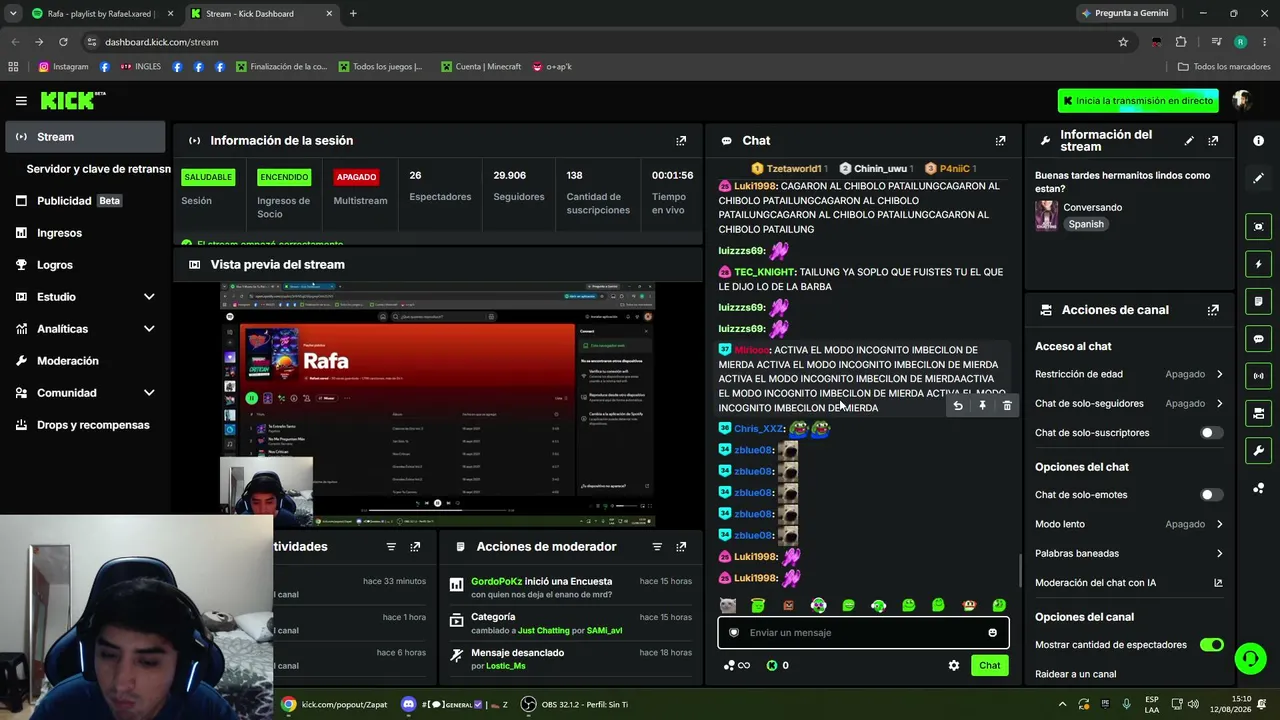This screenshot has width=1280, height=720.
Task: Open Chat de solo-seguidores setting chevron
Action: [1219, 404]
